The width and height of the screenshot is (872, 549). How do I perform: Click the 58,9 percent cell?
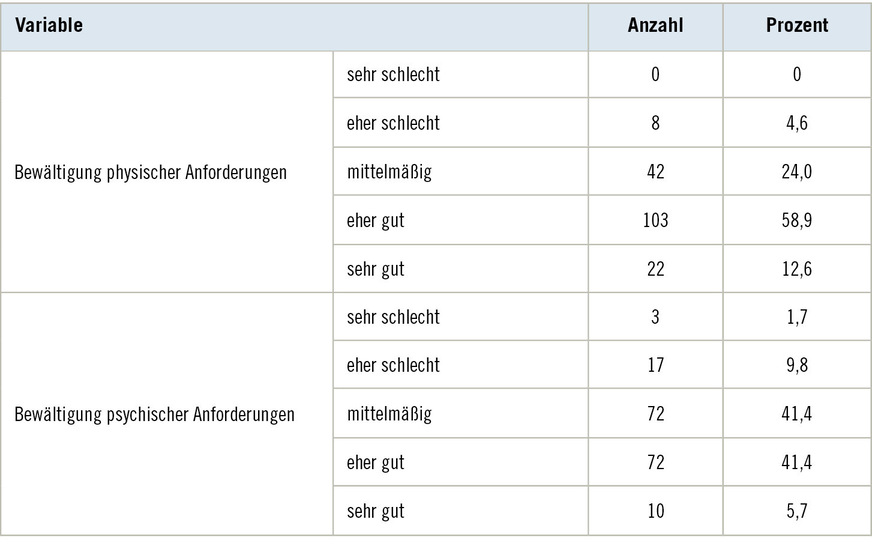click(x=797, y=220)
